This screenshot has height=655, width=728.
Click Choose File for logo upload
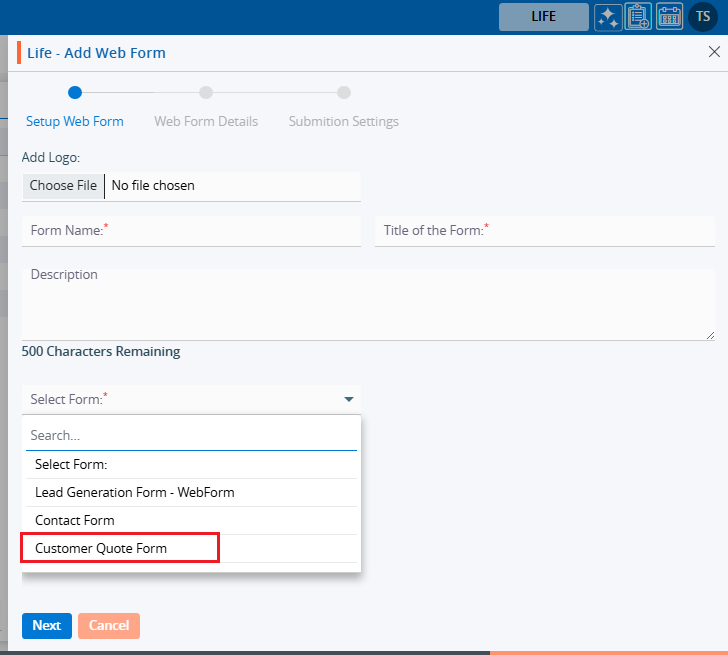[x=63, y=185]
